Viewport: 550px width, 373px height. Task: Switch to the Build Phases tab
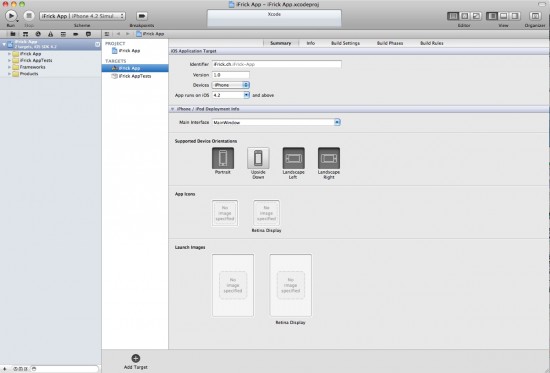pos(390,43)
